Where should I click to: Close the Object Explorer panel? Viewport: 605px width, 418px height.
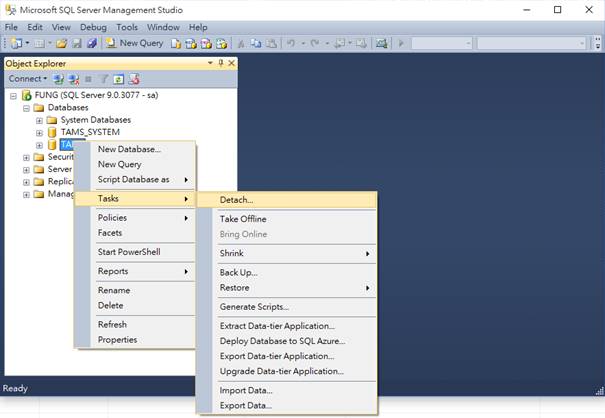click(232, 63)
